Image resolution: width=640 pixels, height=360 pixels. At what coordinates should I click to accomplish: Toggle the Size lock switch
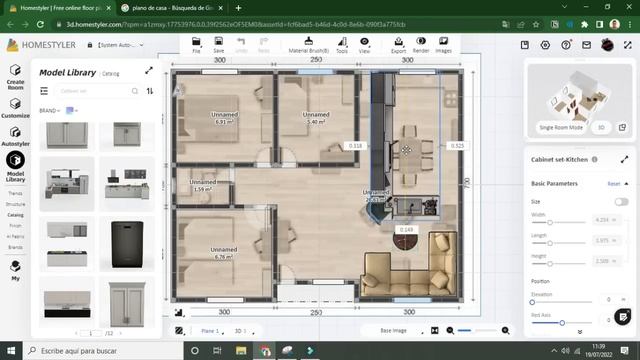pos(621,202)
